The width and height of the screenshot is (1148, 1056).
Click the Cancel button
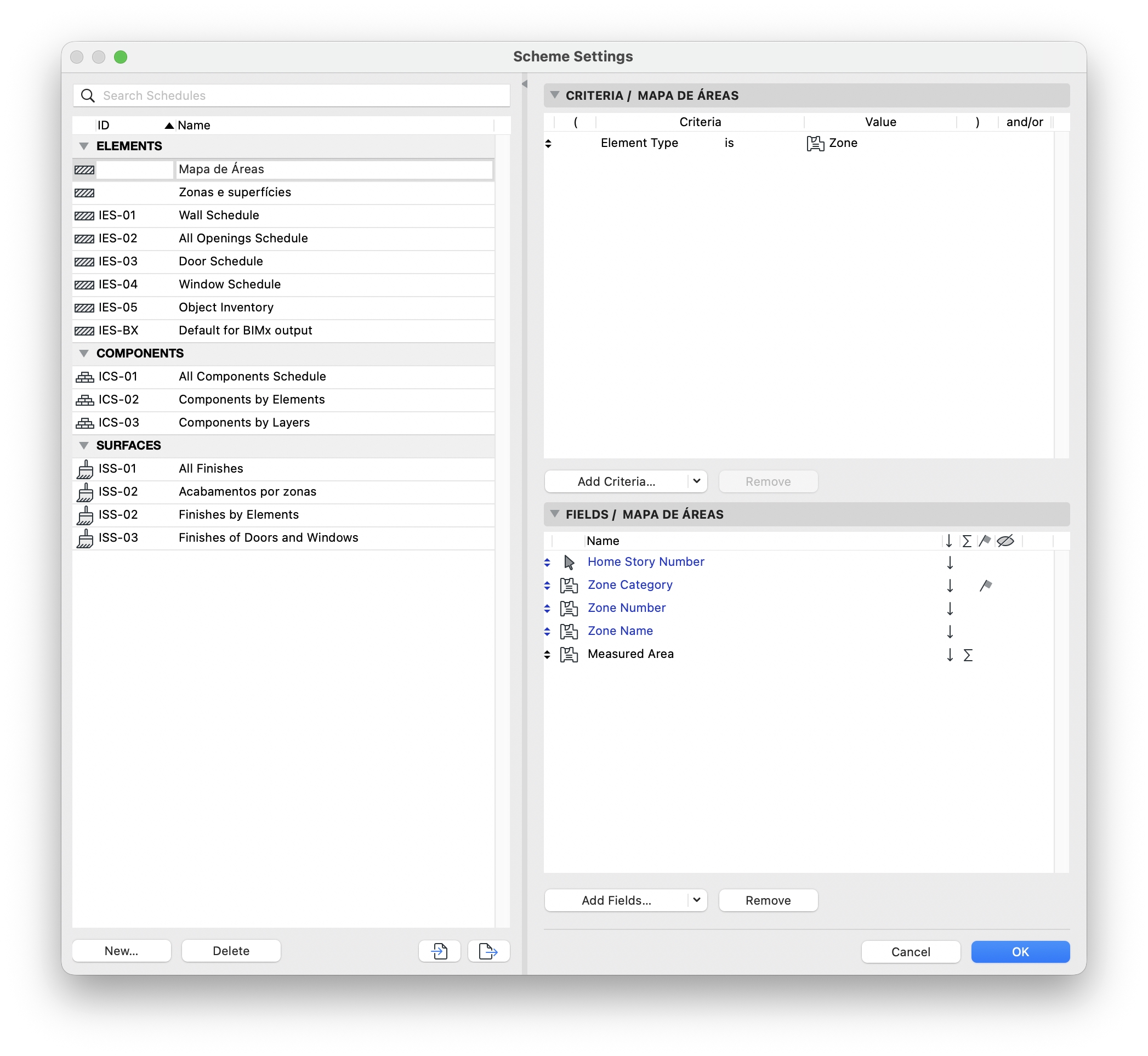tap(910, 951)
